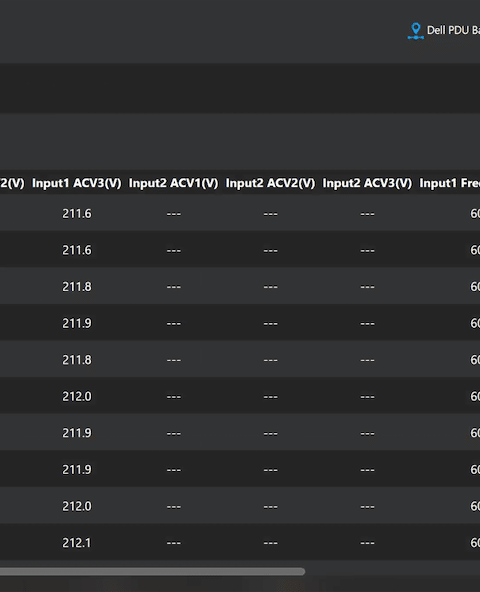Select frequency value in the 212.1 row
The width and height of the screenshot is (480, 592).
[475, 543]
